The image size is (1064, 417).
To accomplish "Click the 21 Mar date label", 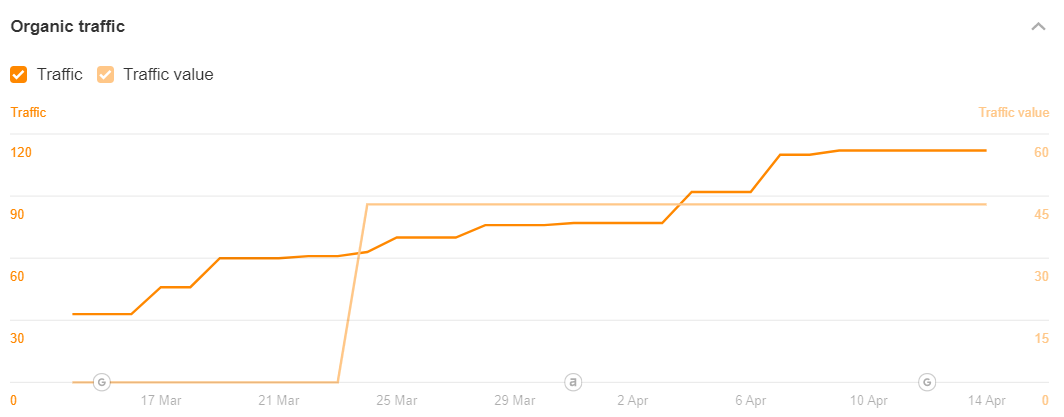I will tap(279, 401).
